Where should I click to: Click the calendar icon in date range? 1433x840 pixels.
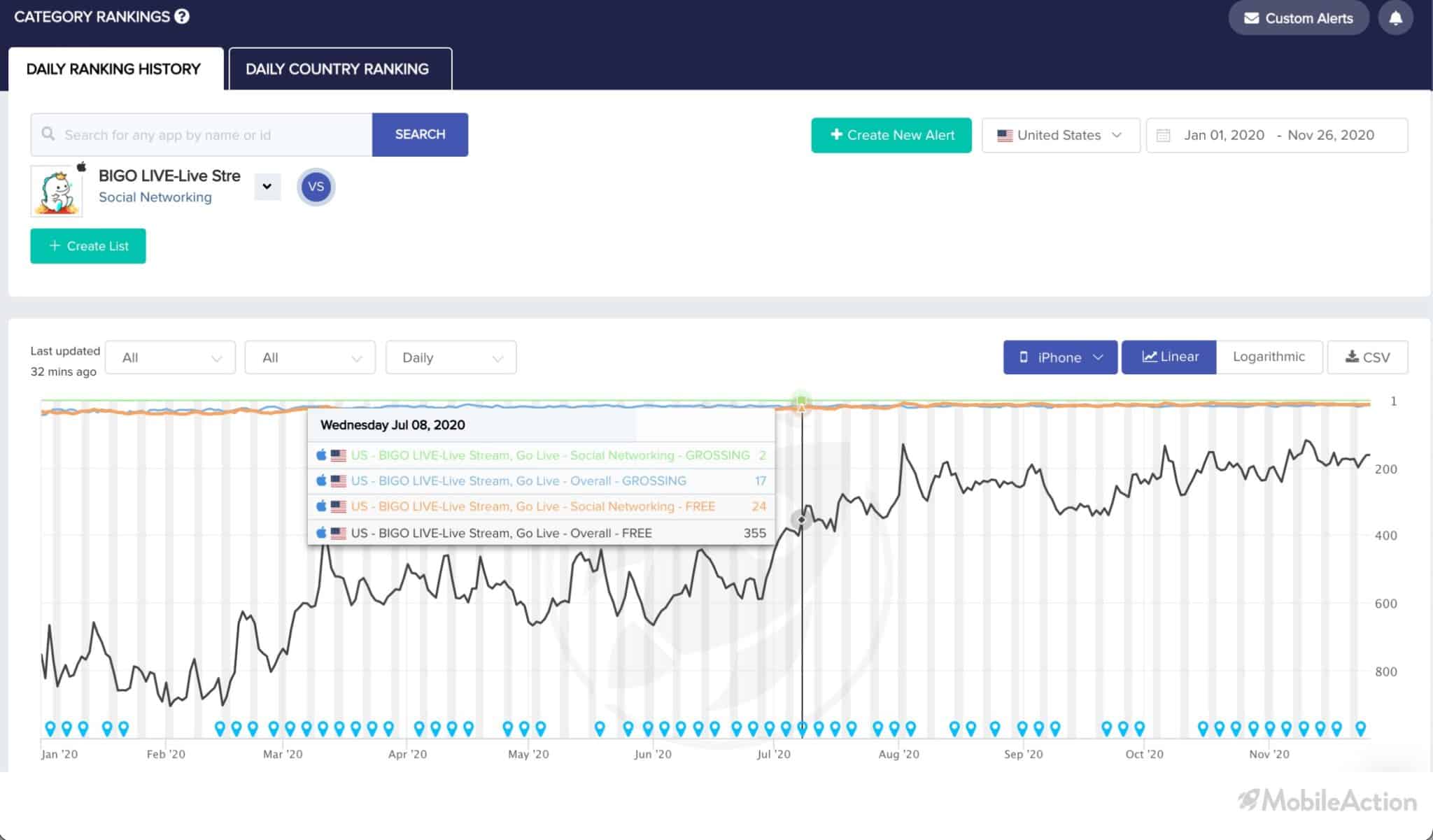pyautogui.click(x=1163, y=135)
